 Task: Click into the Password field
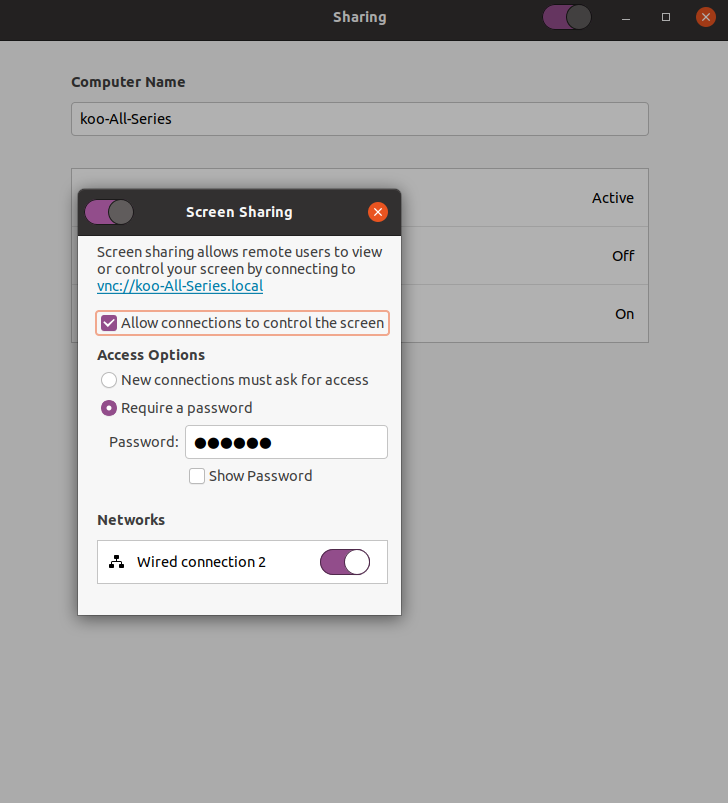tap(286, 442)
